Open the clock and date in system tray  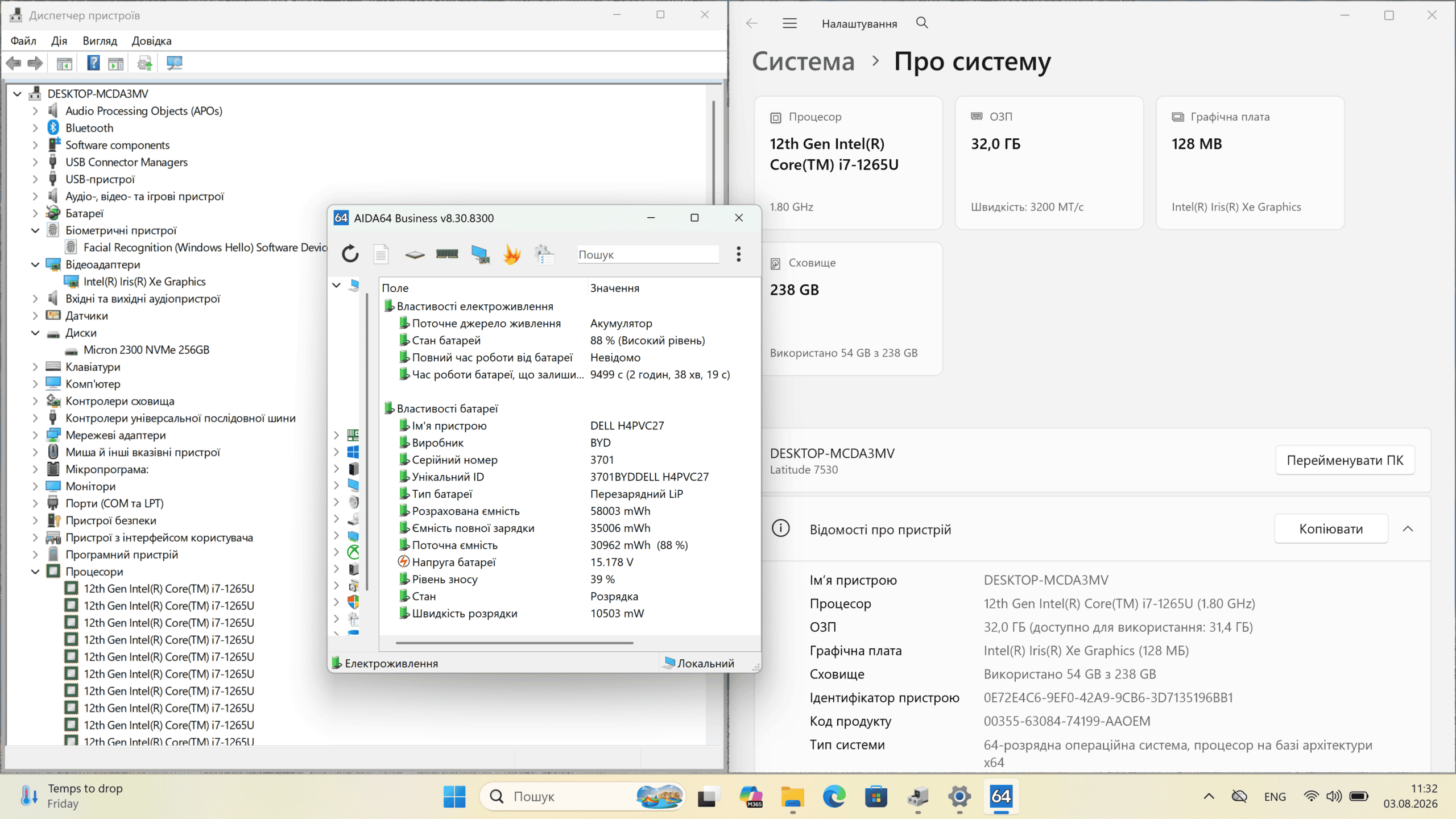1410,796
